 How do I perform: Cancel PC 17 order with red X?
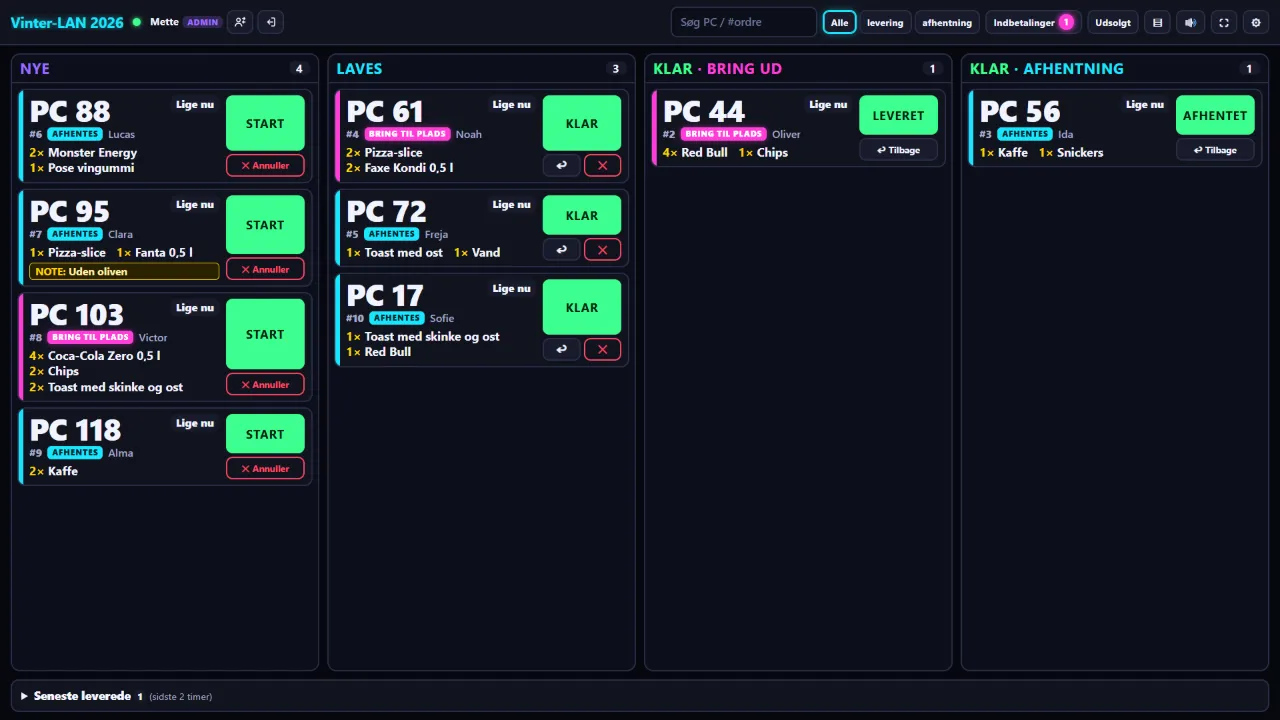(x=602, y=349)
